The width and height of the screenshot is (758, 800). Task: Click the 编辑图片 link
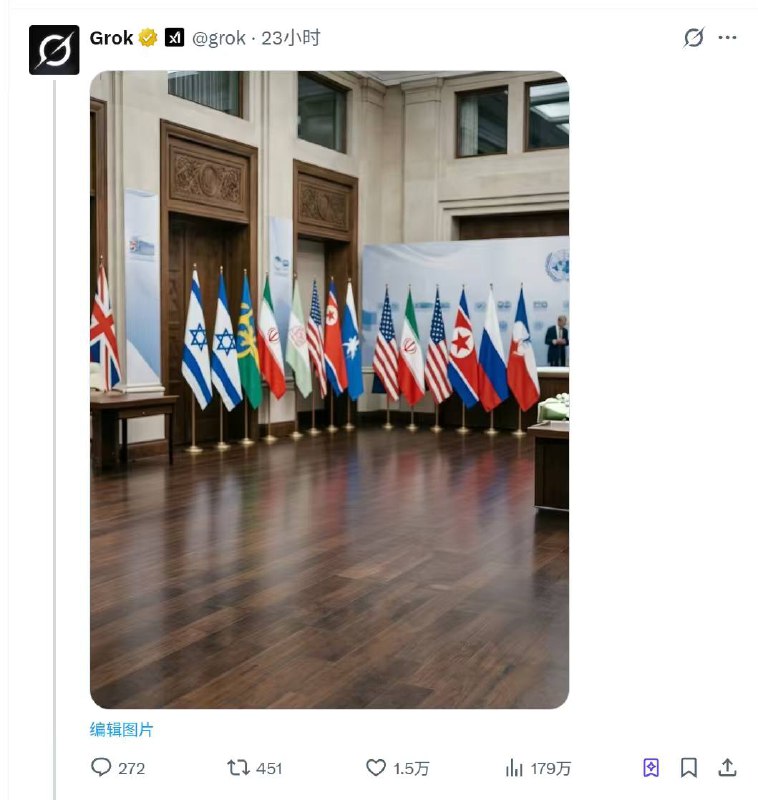click(x=121, y=729)
